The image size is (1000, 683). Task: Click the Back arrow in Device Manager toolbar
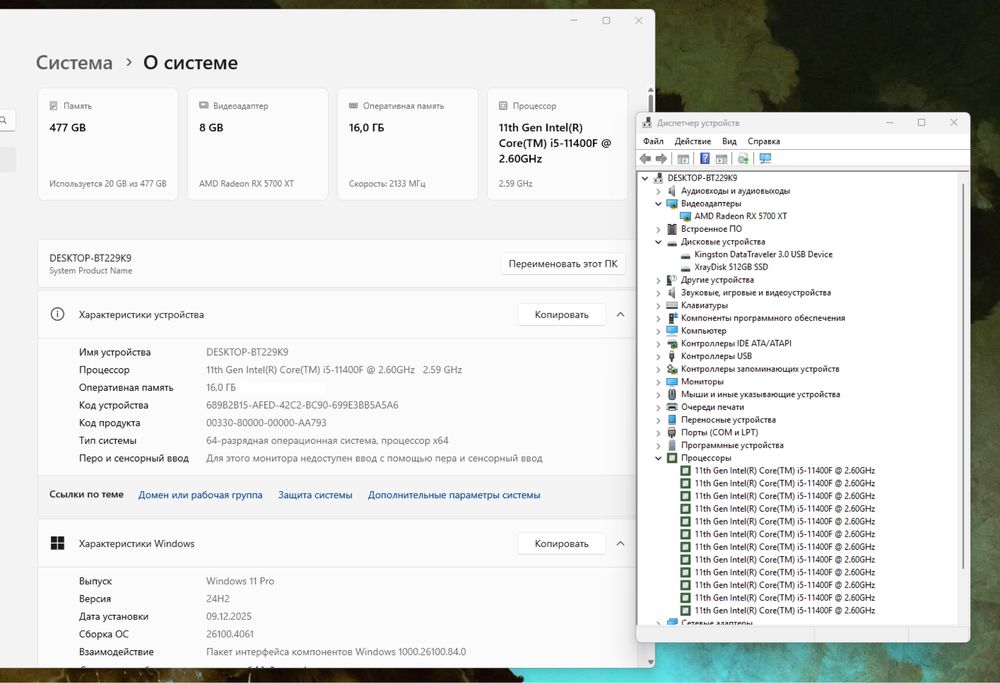(x=646, y=159)
